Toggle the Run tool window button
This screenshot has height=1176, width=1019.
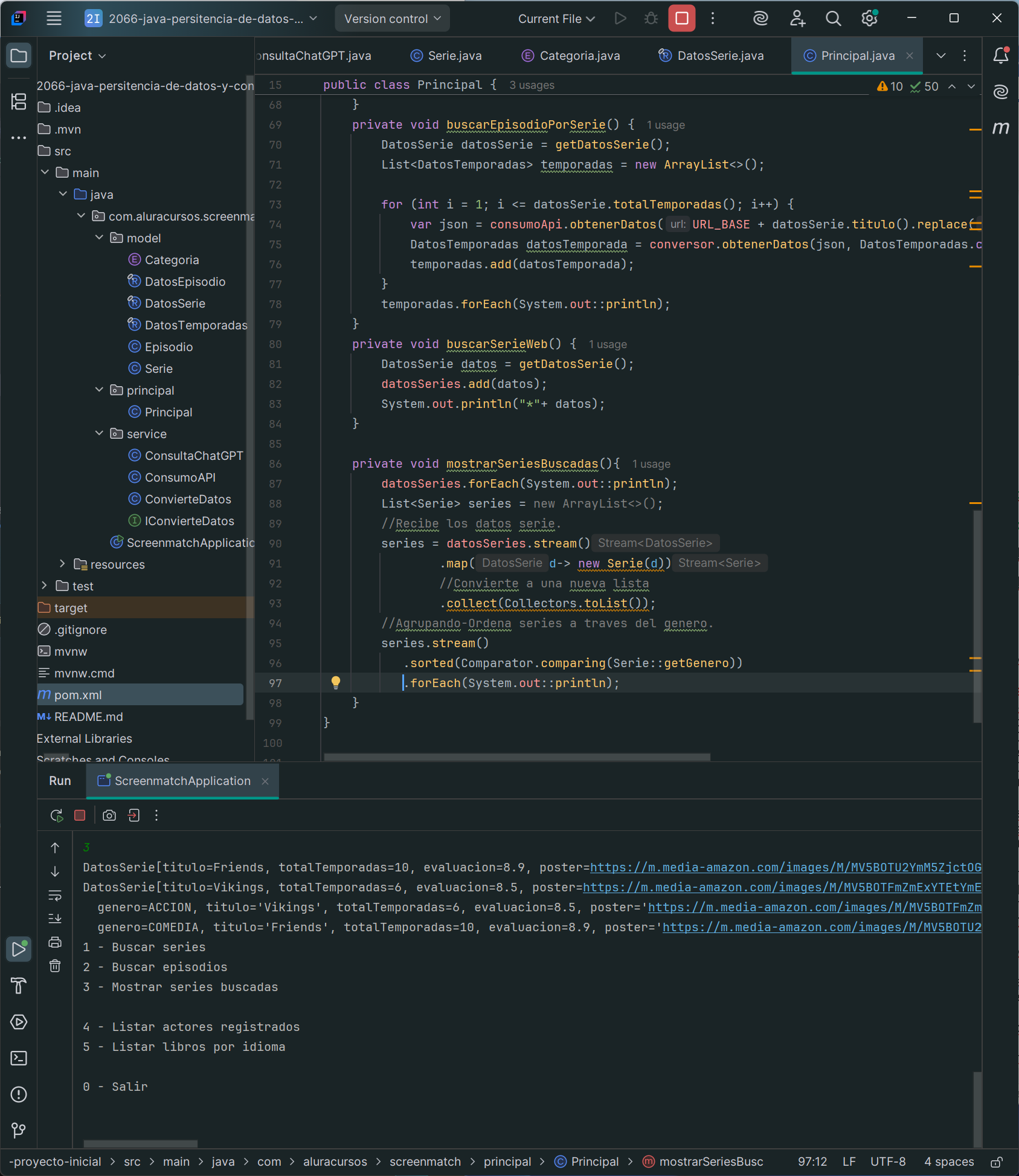(x=19, y=949)
